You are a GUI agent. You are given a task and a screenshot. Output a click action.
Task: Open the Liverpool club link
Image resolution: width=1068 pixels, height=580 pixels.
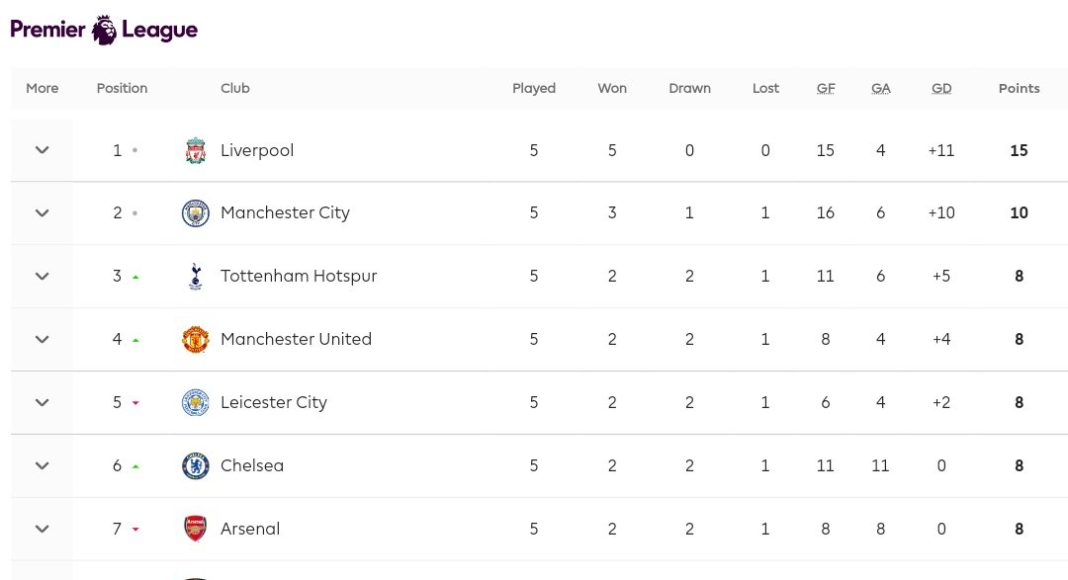click(257, 151)
